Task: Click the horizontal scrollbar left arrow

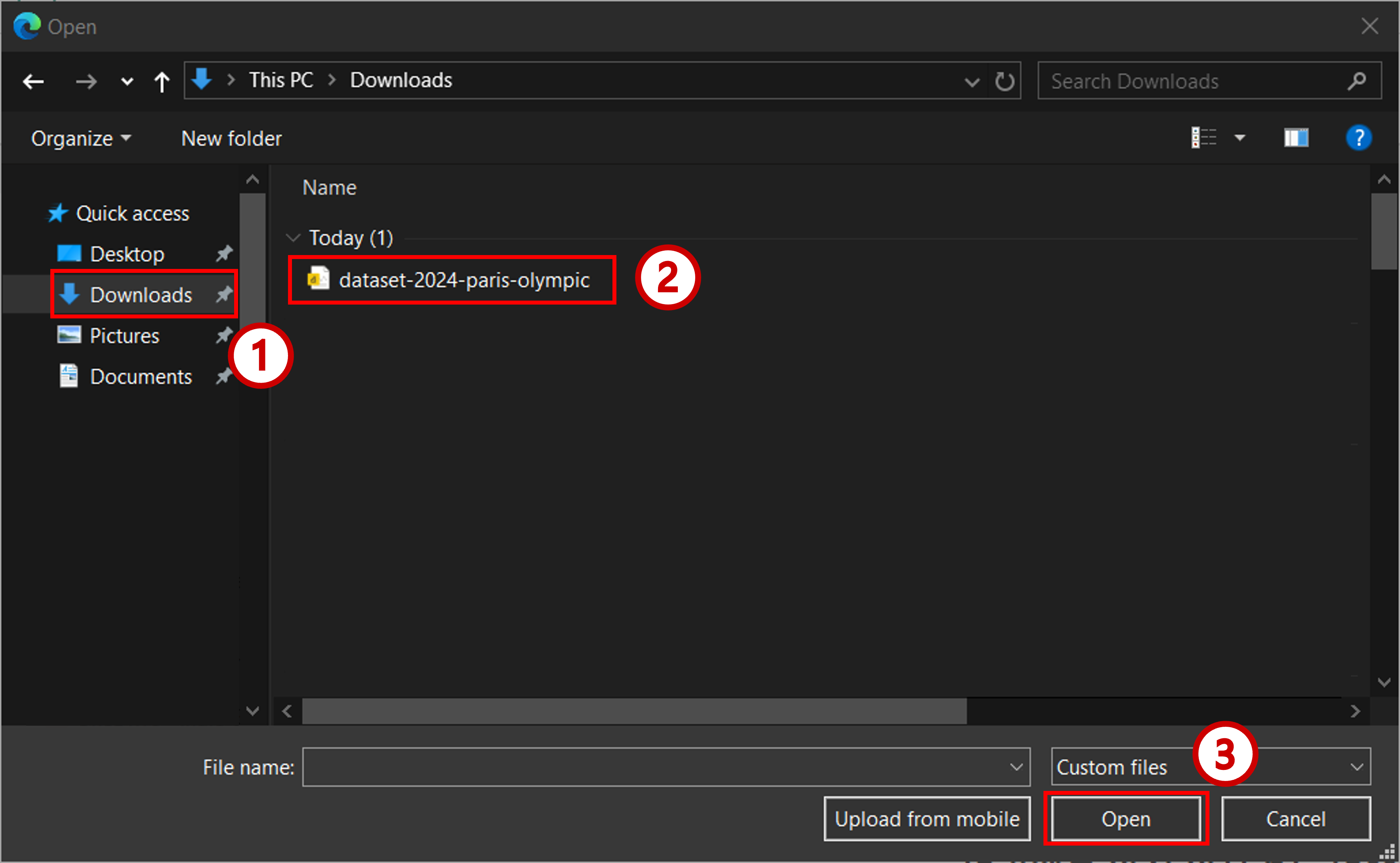Action: (x=287, y=711)
